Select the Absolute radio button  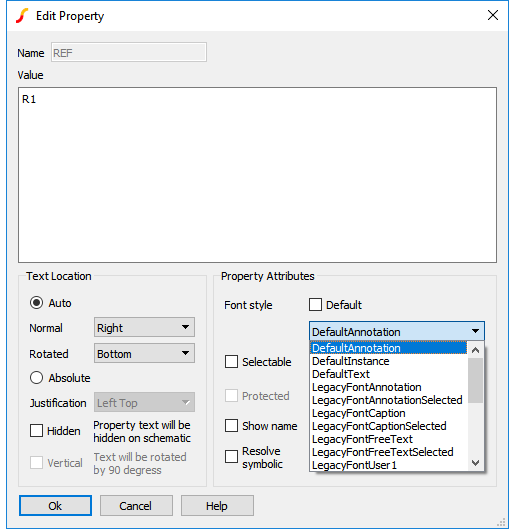[36, 378]
